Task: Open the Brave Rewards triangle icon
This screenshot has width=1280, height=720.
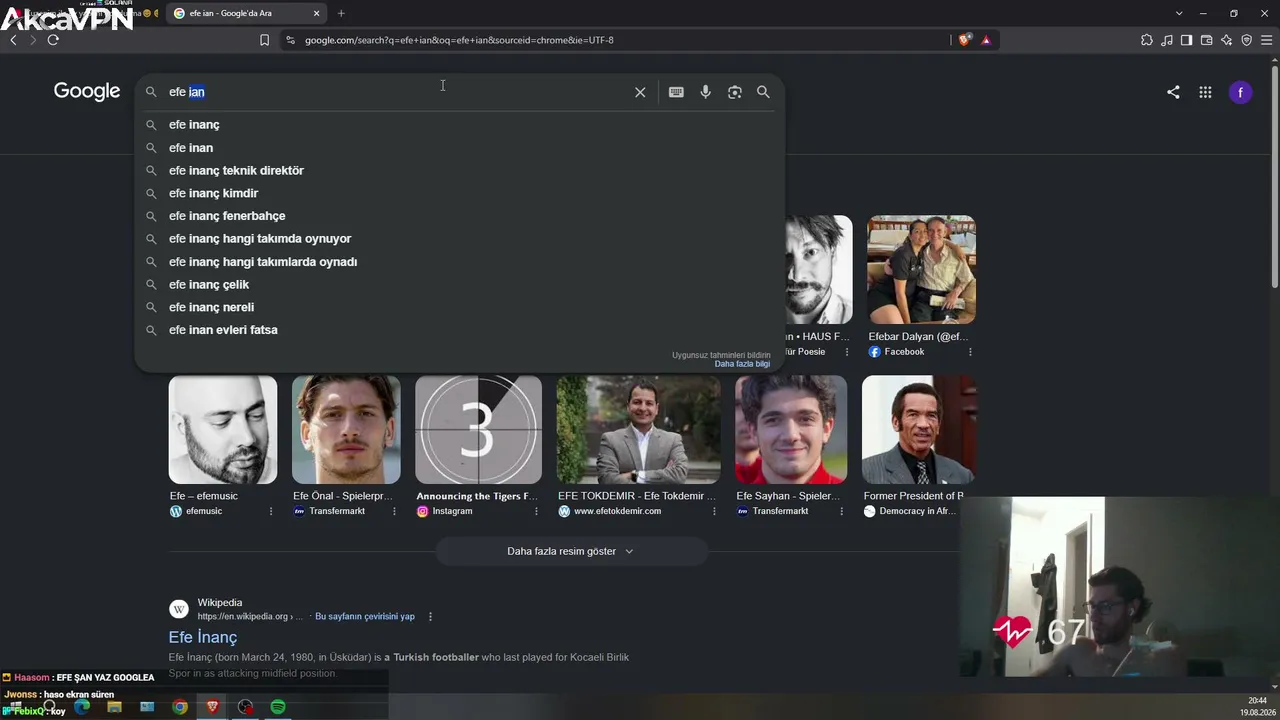Action: [x=986, y=40]
